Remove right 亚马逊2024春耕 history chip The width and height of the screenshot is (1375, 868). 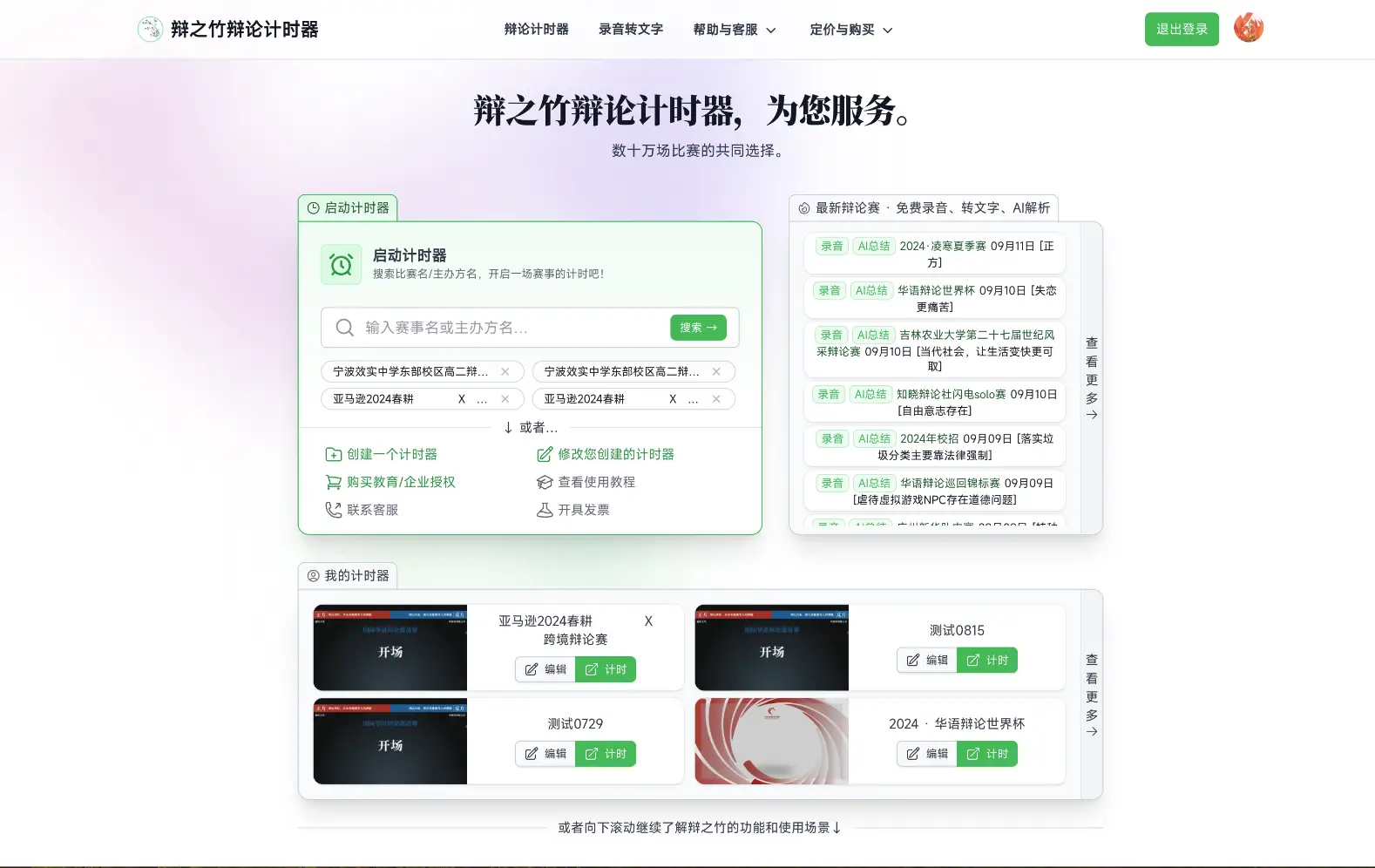(716, 399)
